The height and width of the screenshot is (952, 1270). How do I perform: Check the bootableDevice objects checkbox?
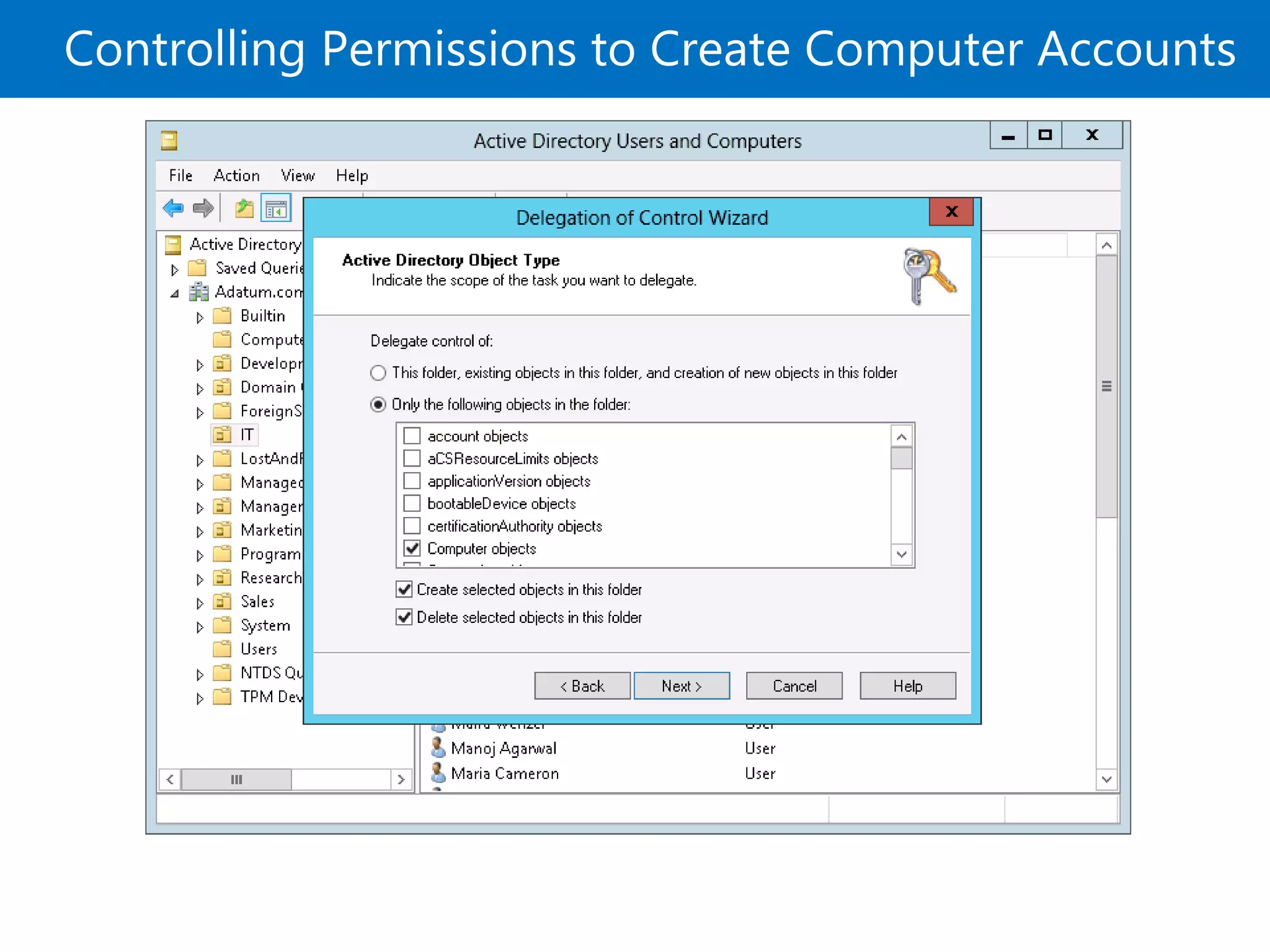pyautogui.click(x=412, y=503)
